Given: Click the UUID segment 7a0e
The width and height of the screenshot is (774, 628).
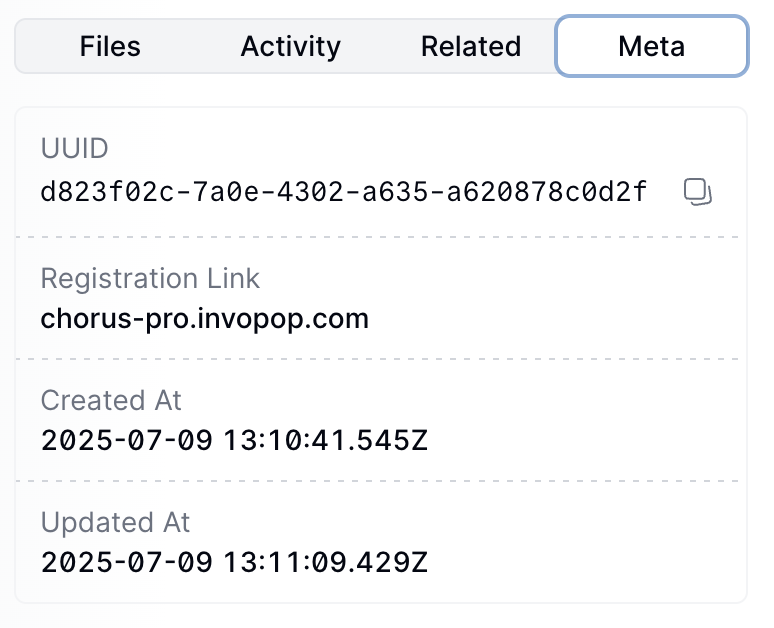Looking at the screenshot, I should coord(226,192).
